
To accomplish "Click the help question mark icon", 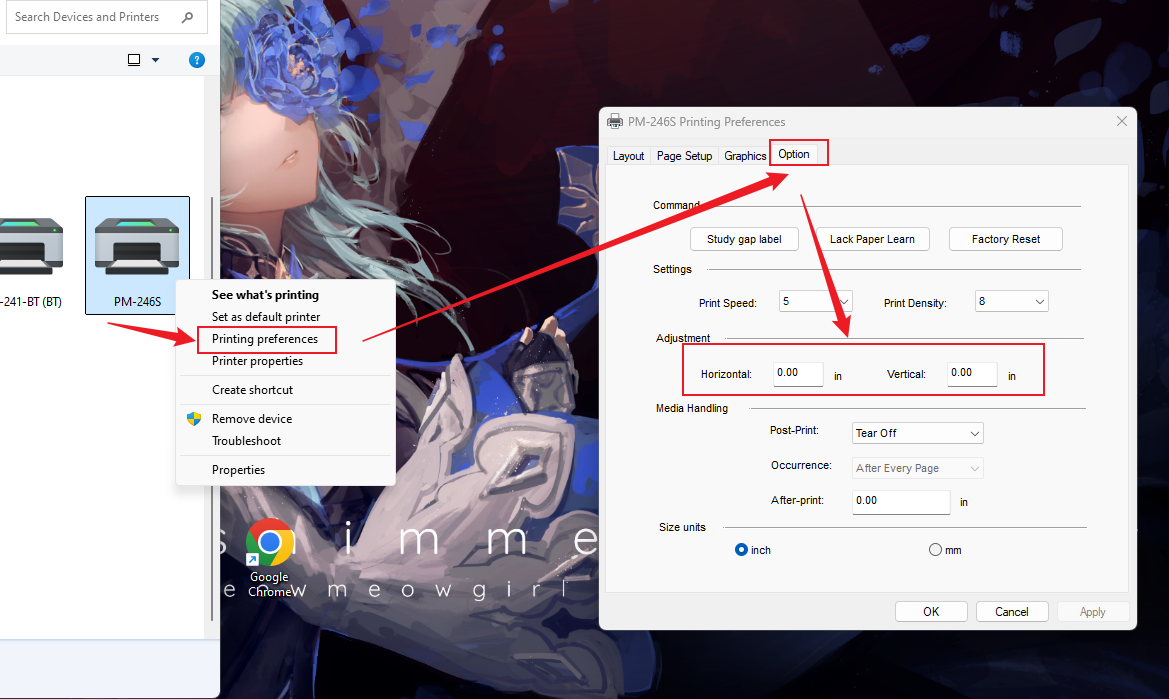I will (x=197, y=60).
